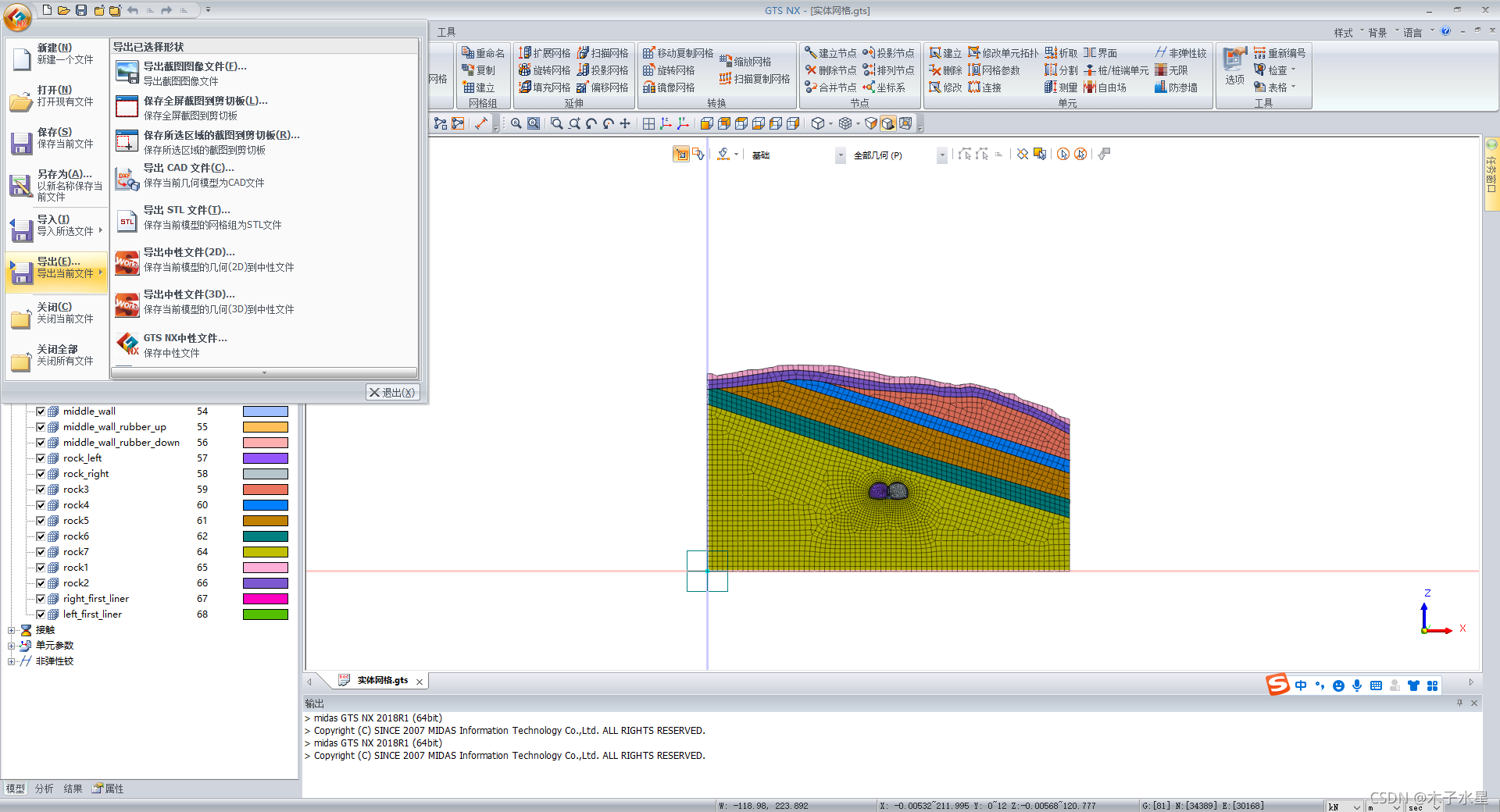Toggle the rock5 checkbox
The image size is (1500, 812).
point(41,521)
